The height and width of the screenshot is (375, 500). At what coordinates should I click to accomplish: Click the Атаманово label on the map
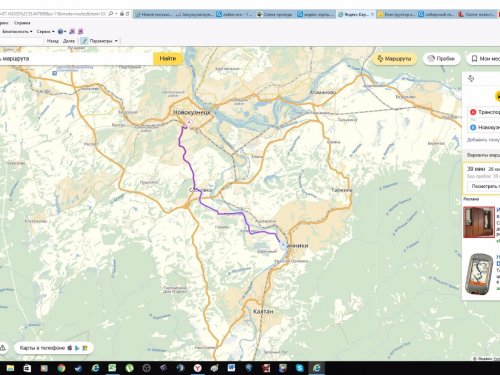323,92
